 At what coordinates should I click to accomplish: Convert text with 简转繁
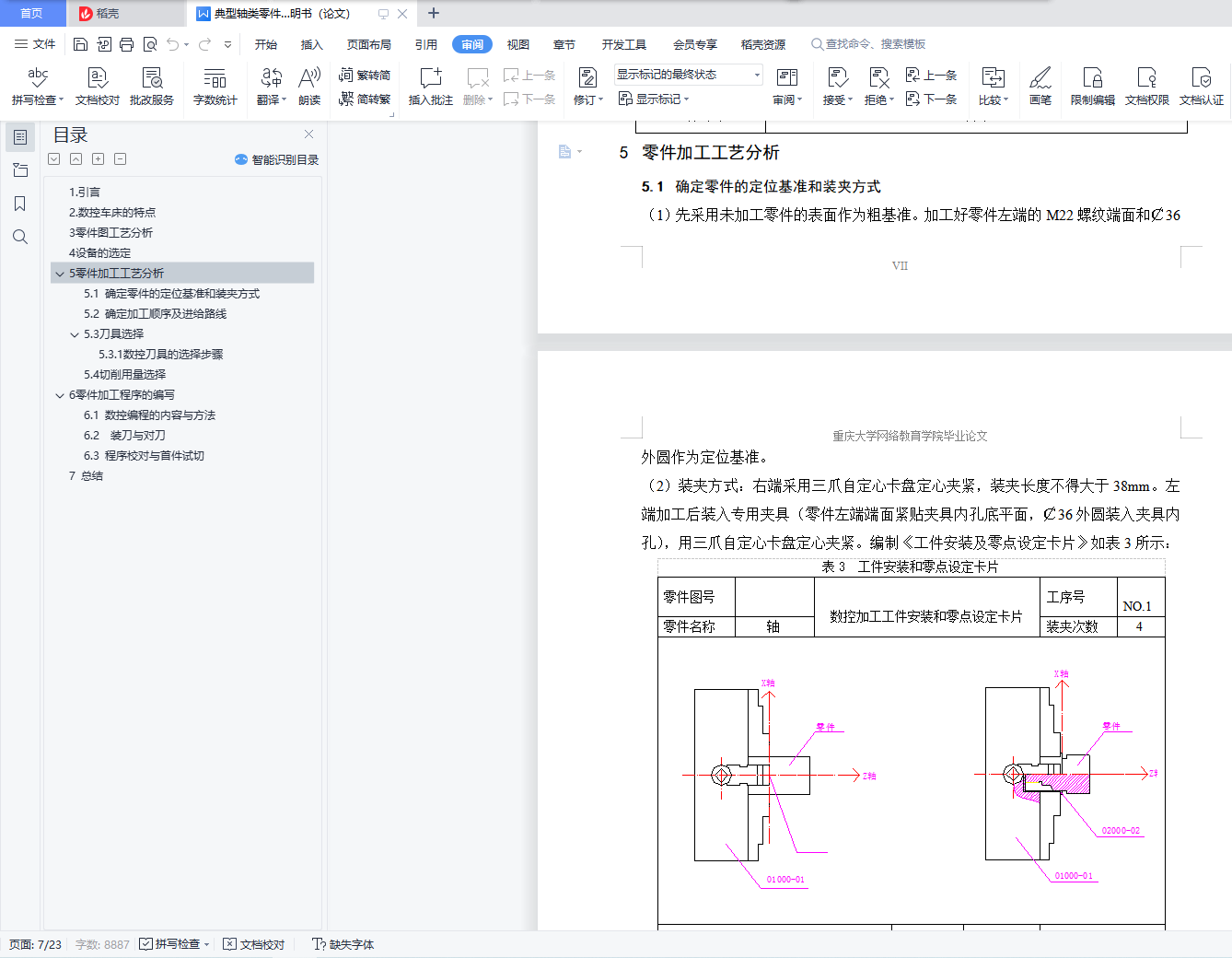click(365, 99)
